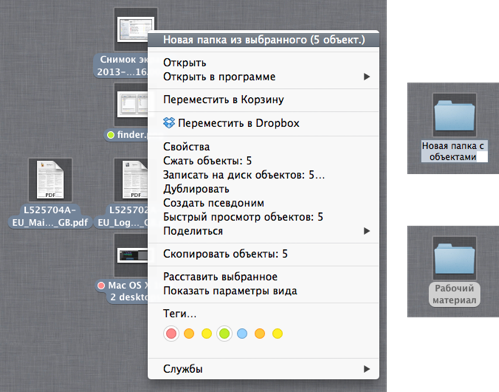Screen dimensions: 499x392
Task: Click the Dropbox icon in the context menu
Action: [169, 123]
